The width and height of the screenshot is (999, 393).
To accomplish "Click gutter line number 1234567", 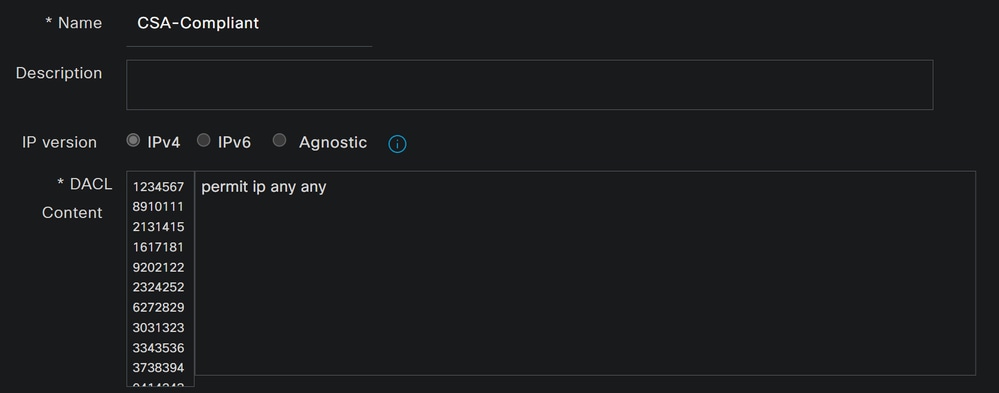I will coord(159,187).
